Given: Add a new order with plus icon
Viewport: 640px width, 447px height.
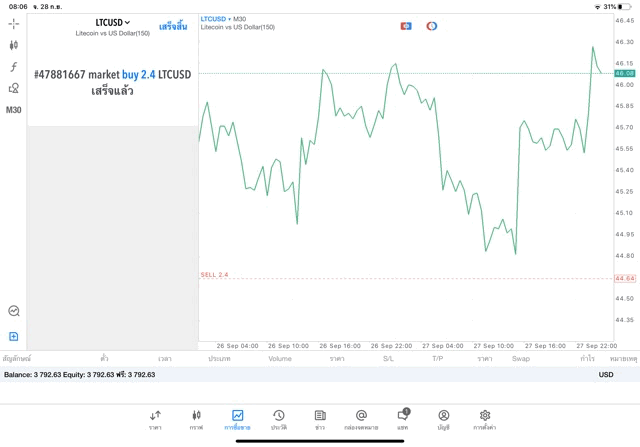Looking at the screenshot, I should tap(13, 336).
